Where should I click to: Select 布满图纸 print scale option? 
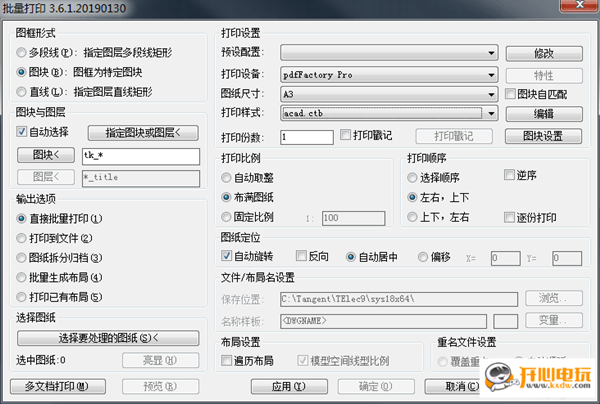click(226, 197)
